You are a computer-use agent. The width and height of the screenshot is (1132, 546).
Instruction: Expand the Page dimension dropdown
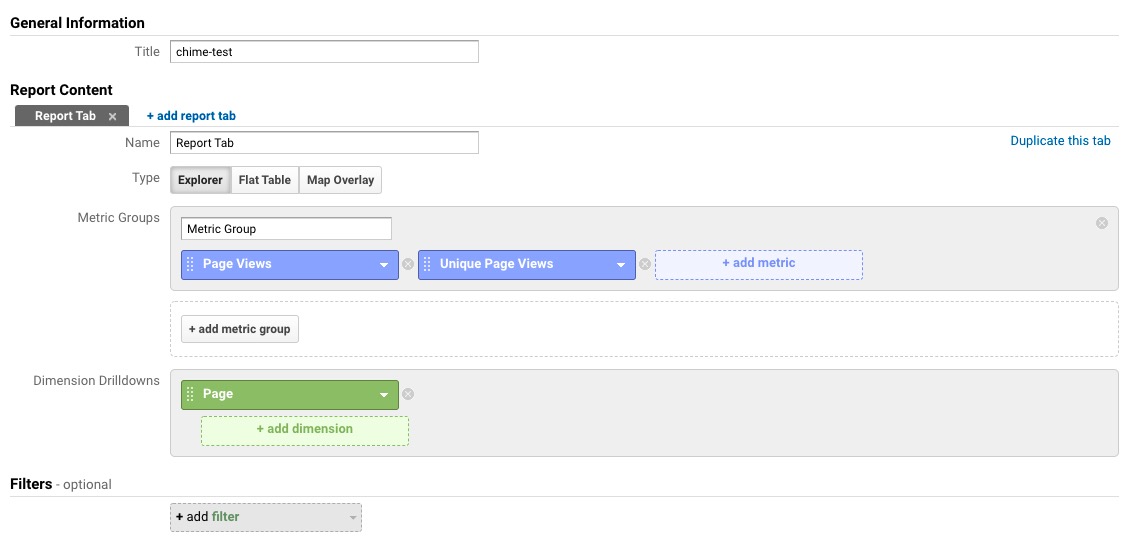tap(383, 395)
